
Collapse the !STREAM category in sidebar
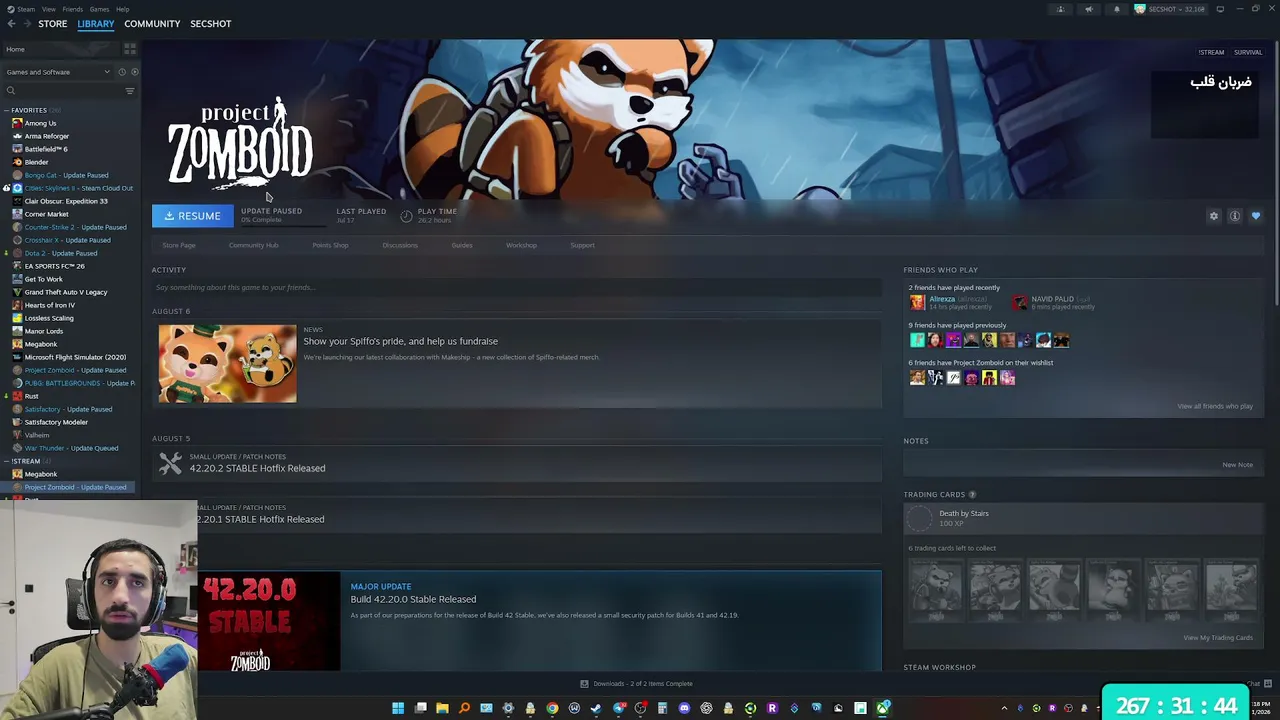point(8,461)
